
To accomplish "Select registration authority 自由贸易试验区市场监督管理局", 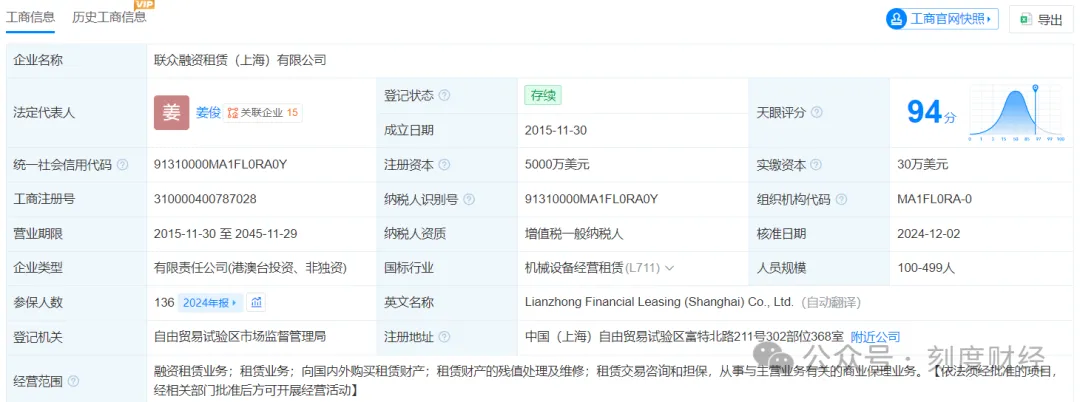I will (240, 337).
